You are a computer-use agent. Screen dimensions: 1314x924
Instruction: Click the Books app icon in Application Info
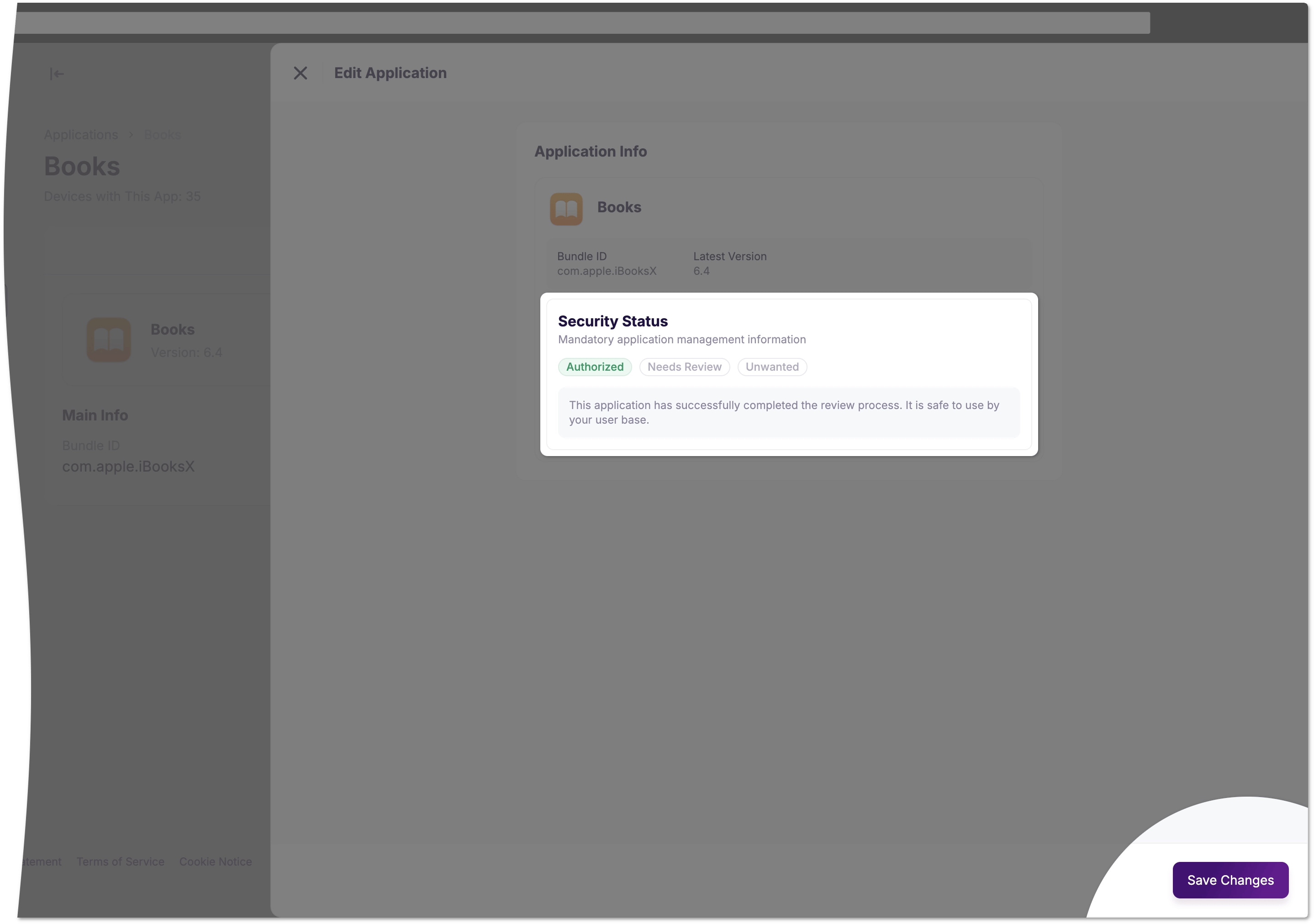click(566, 209)
